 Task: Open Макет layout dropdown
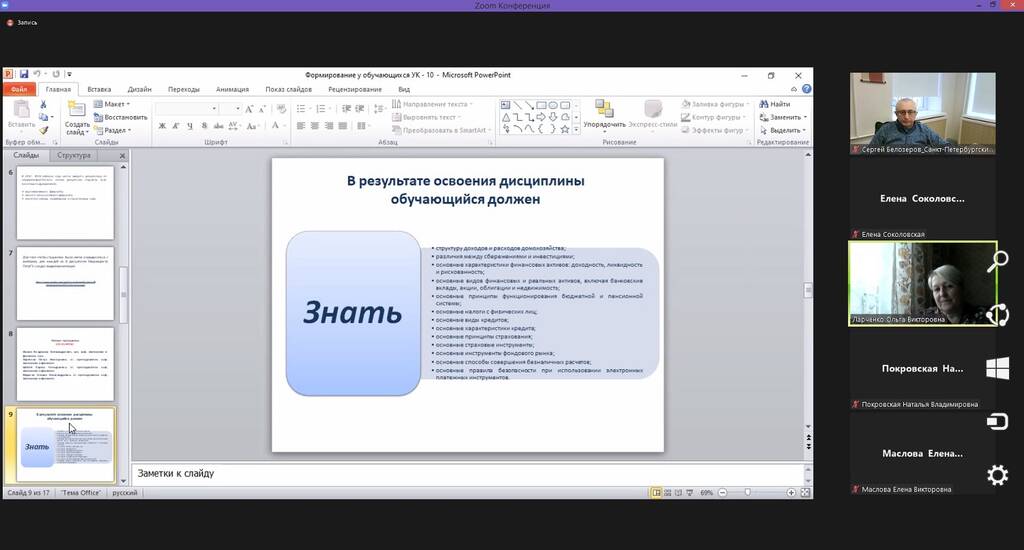pyautogui.click(x=112, y=104)
